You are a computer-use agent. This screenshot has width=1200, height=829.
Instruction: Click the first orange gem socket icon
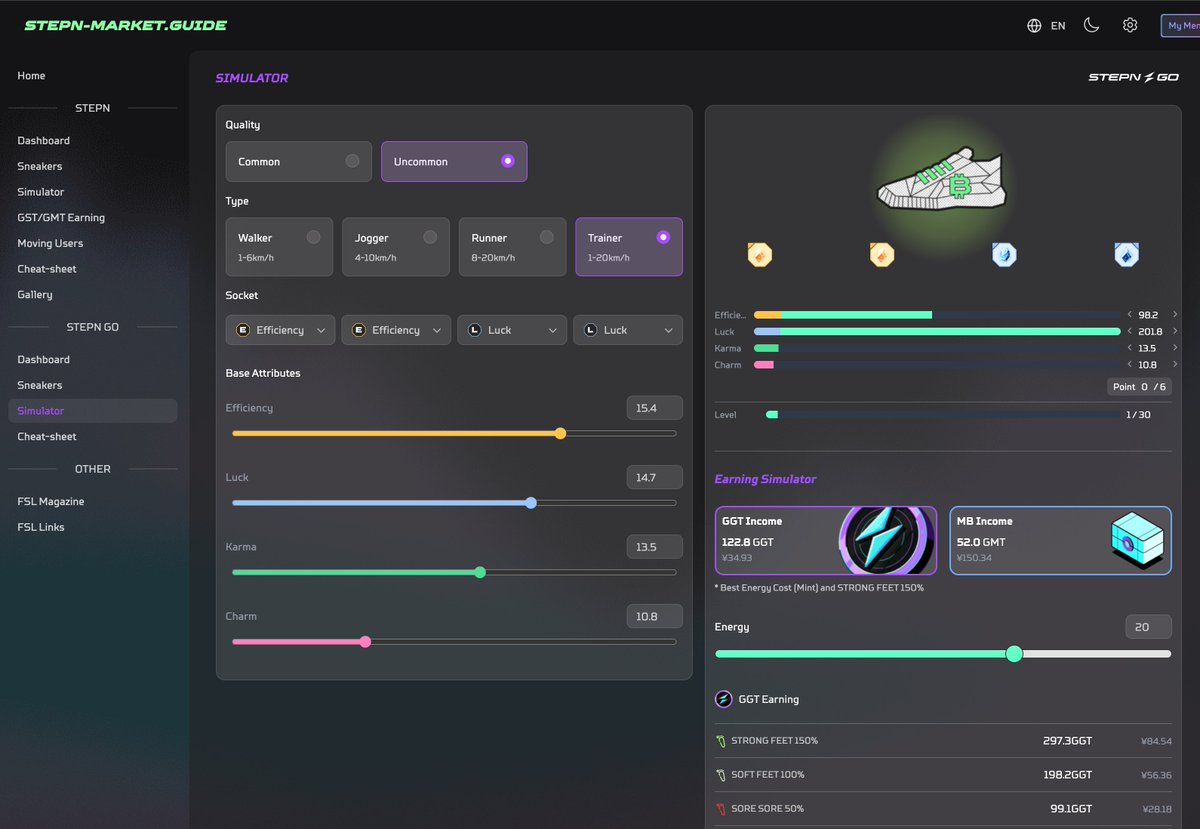[x=759, y=255]
